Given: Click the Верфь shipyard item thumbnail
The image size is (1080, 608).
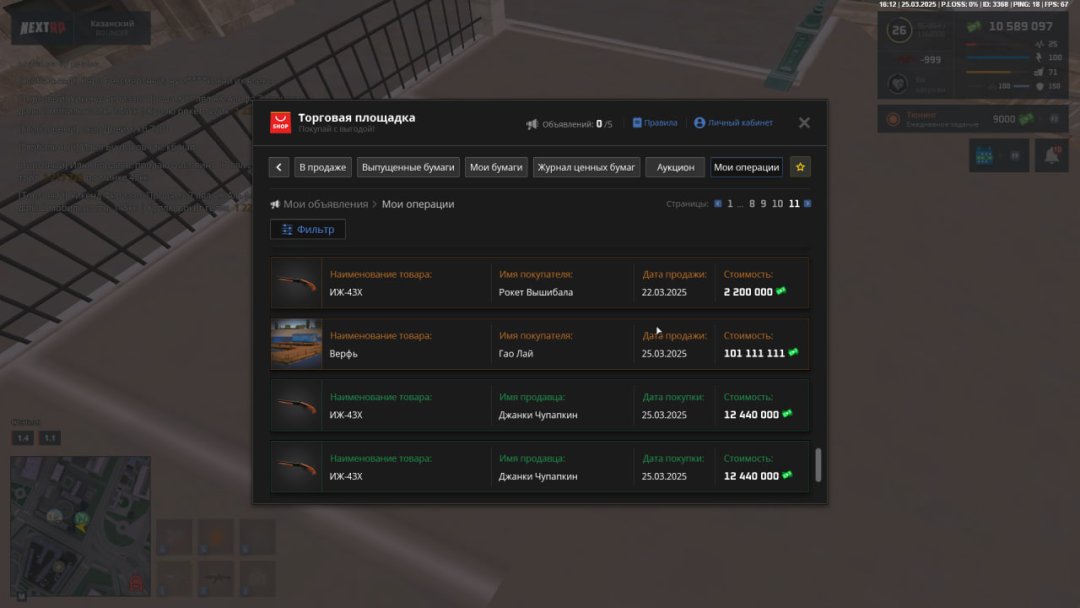Looking at the screenshot, I should [x=296, y=343].
